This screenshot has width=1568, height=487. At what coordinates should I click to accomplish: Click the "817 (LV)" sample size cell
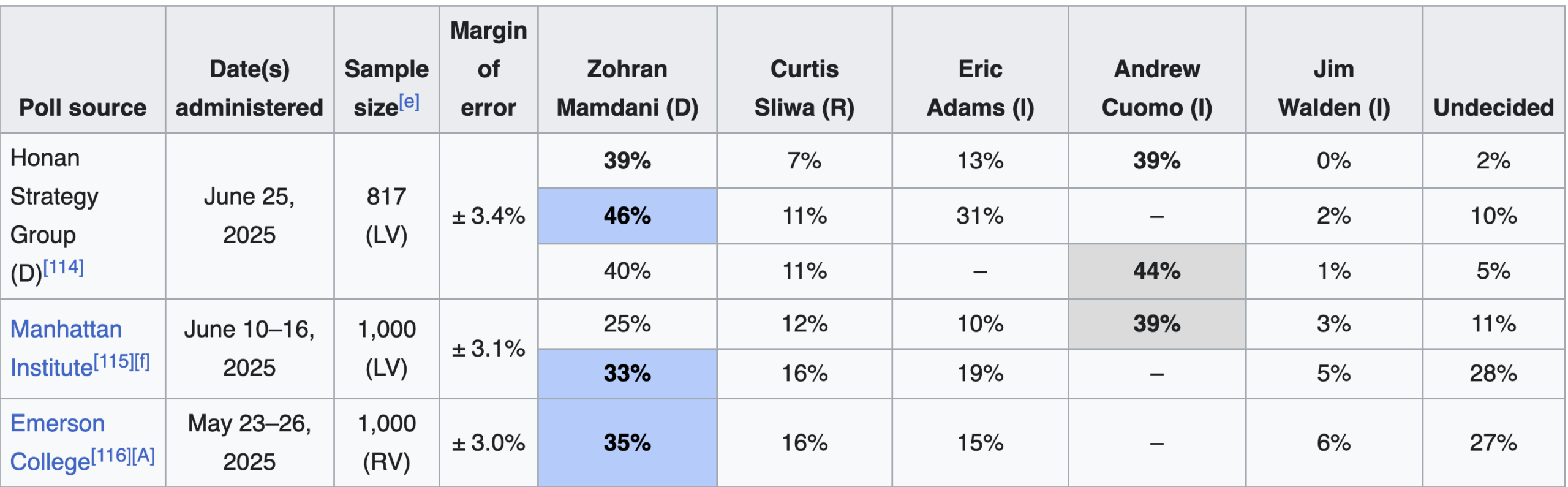point(386,216)
